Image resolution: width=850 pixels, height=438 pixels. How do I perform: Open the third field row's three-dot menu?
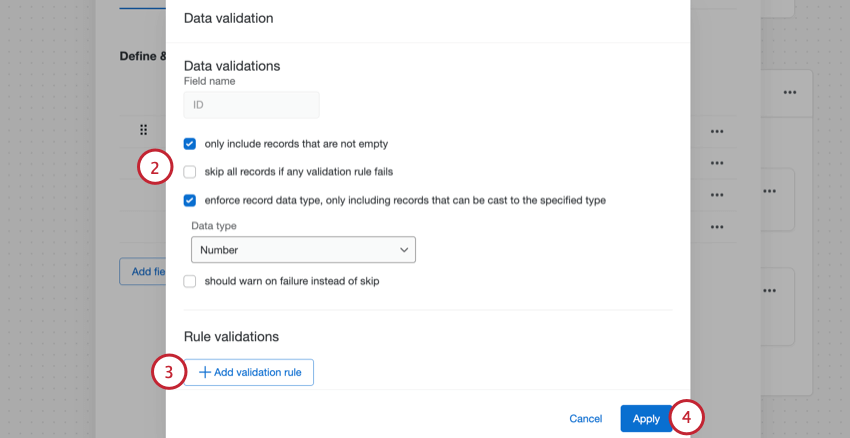pyautogui.click(x=716, y=195)
